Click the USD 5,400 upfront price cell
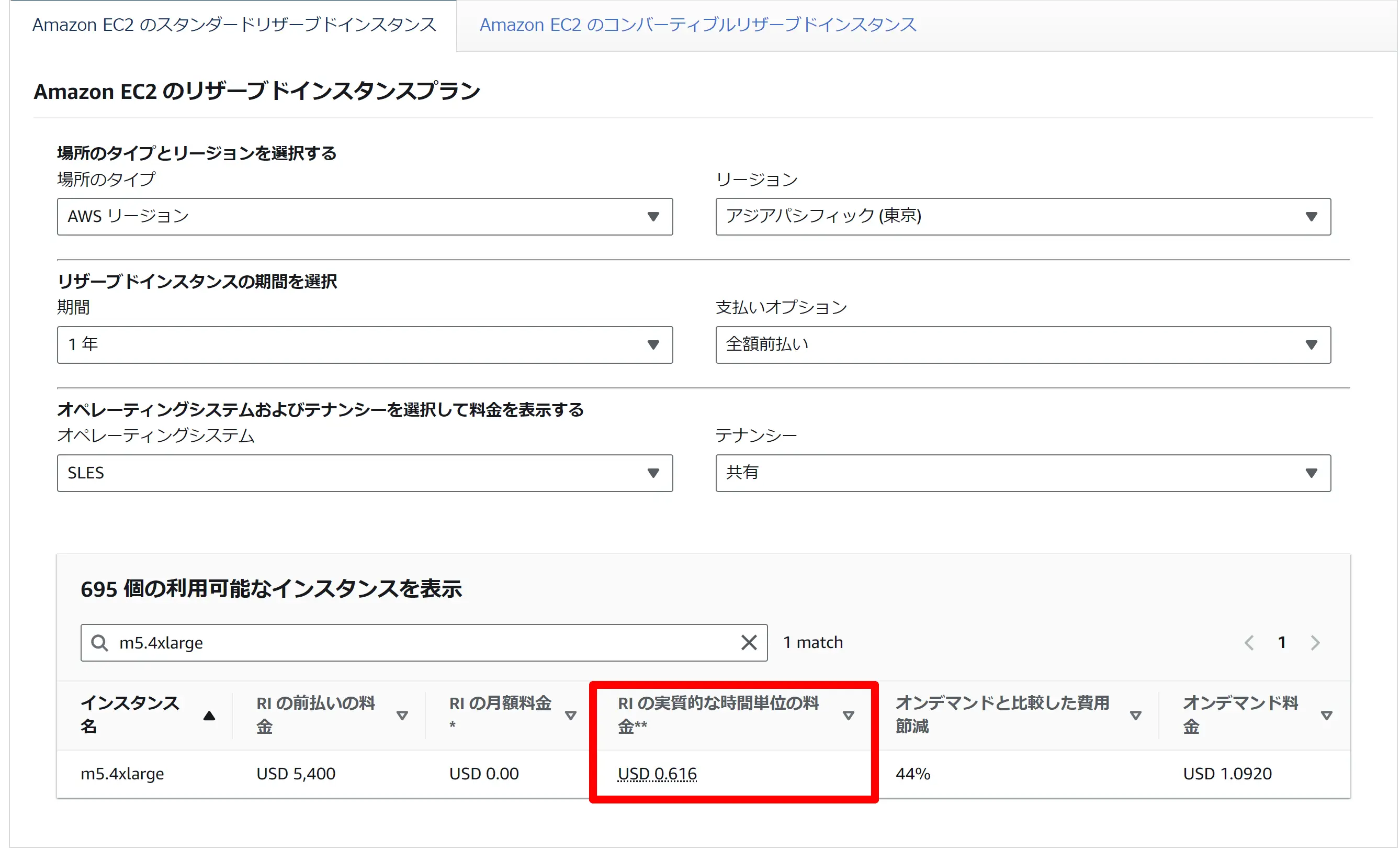Screen dimensions: 1400x849 click(x=296, y=774)
